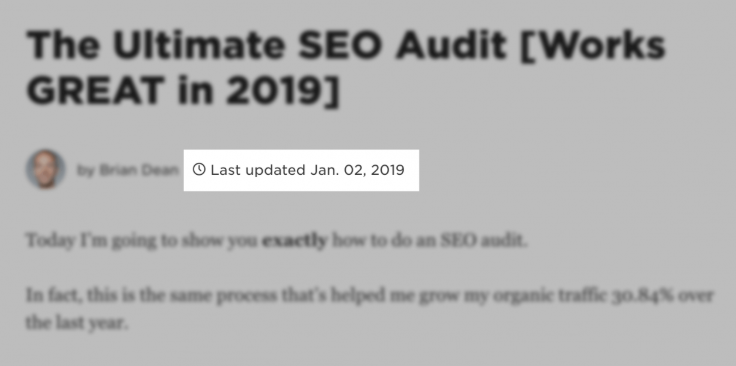This screenshot has width=736, height=366.
Task: Click the word "GREAT" in the title
Action: (x=96, y=90)
